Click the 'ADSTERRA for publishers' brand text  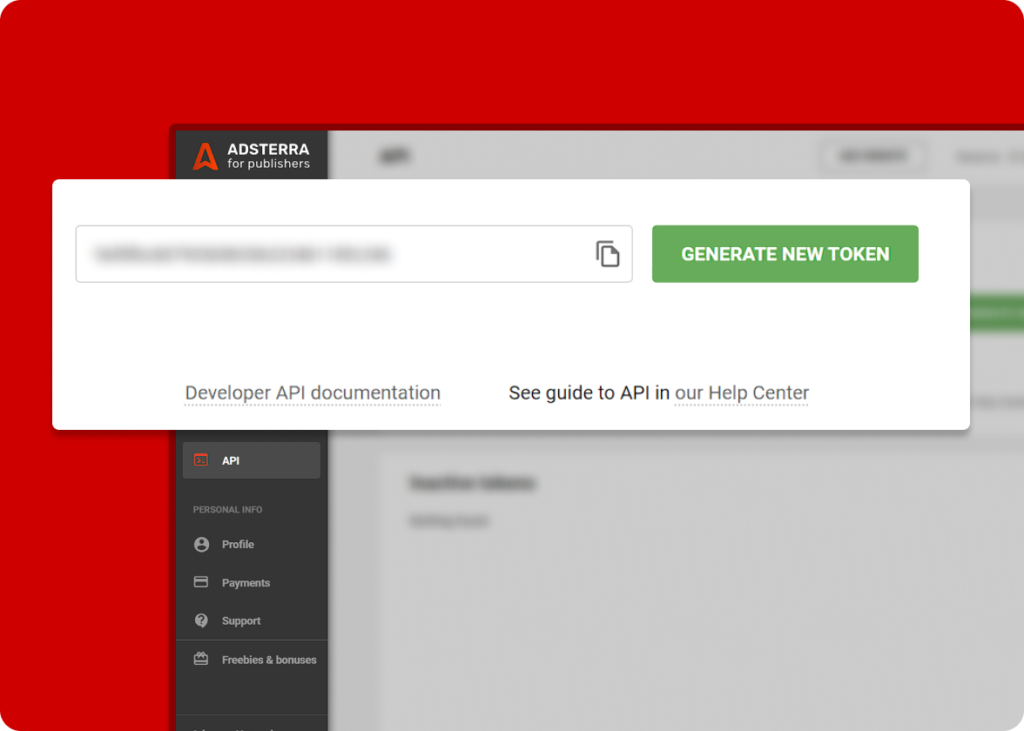(x=268, y=156)
